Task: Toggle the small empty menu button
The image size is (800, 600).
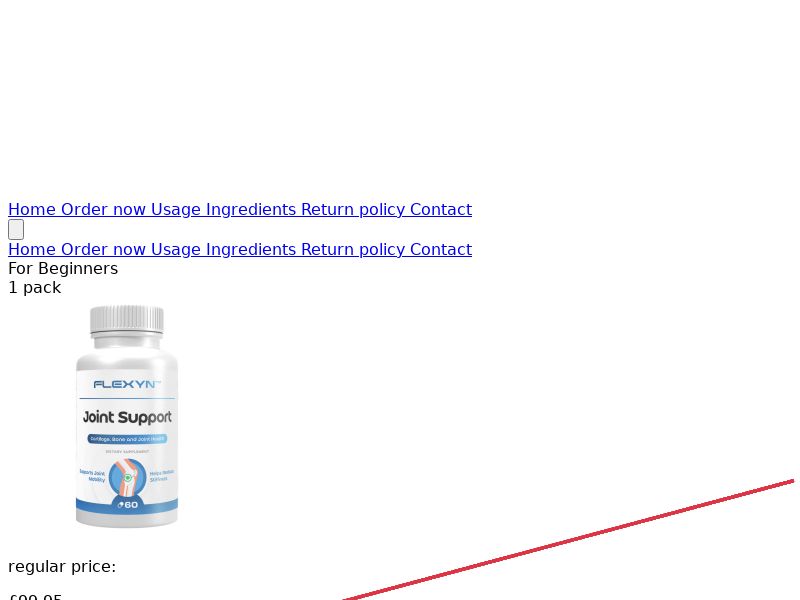Action: 16,230
